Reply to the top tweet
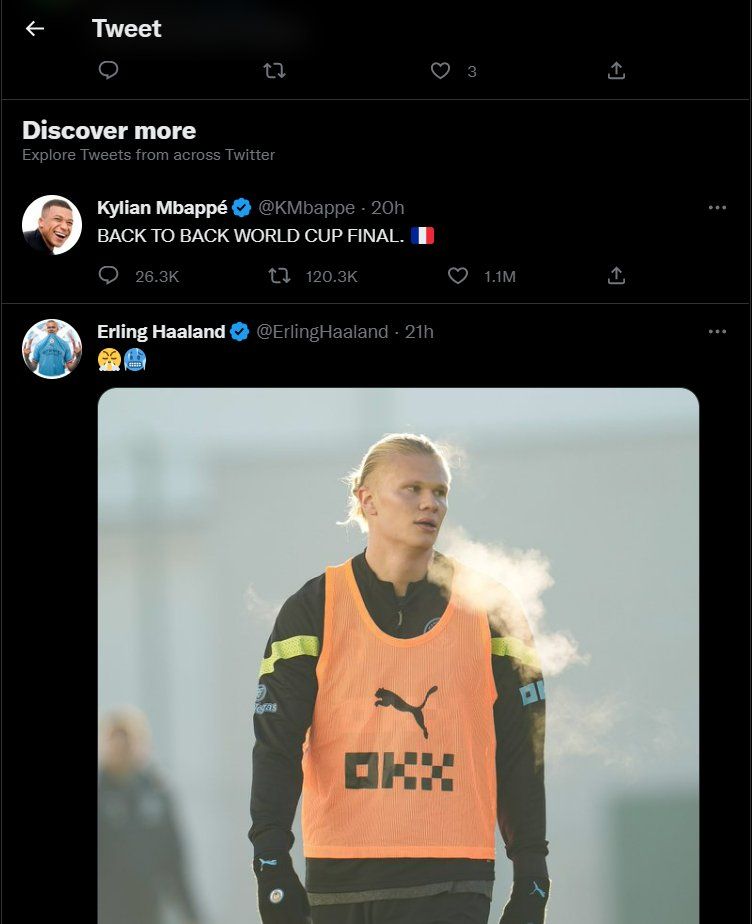 tap(109, 70)
